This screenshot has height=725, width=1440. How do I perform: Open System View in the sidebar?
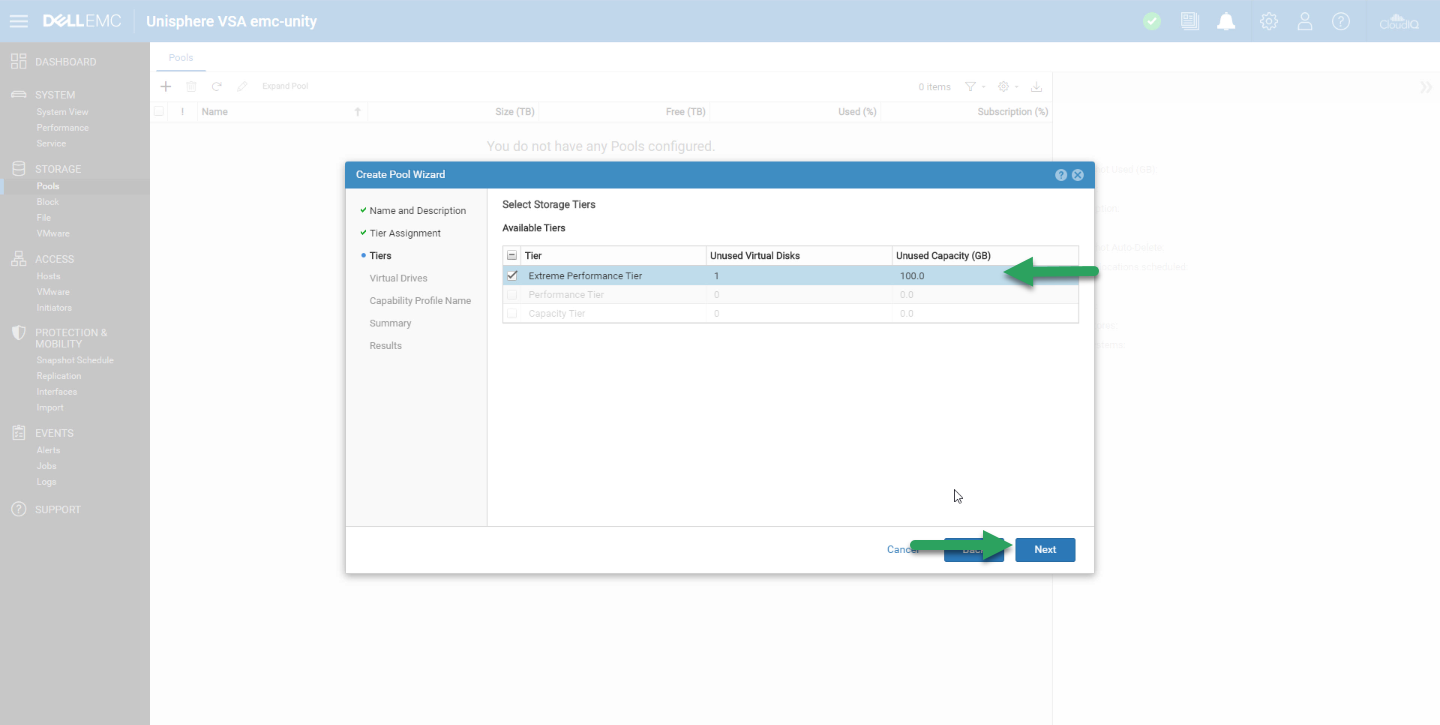tap(63, 112)
